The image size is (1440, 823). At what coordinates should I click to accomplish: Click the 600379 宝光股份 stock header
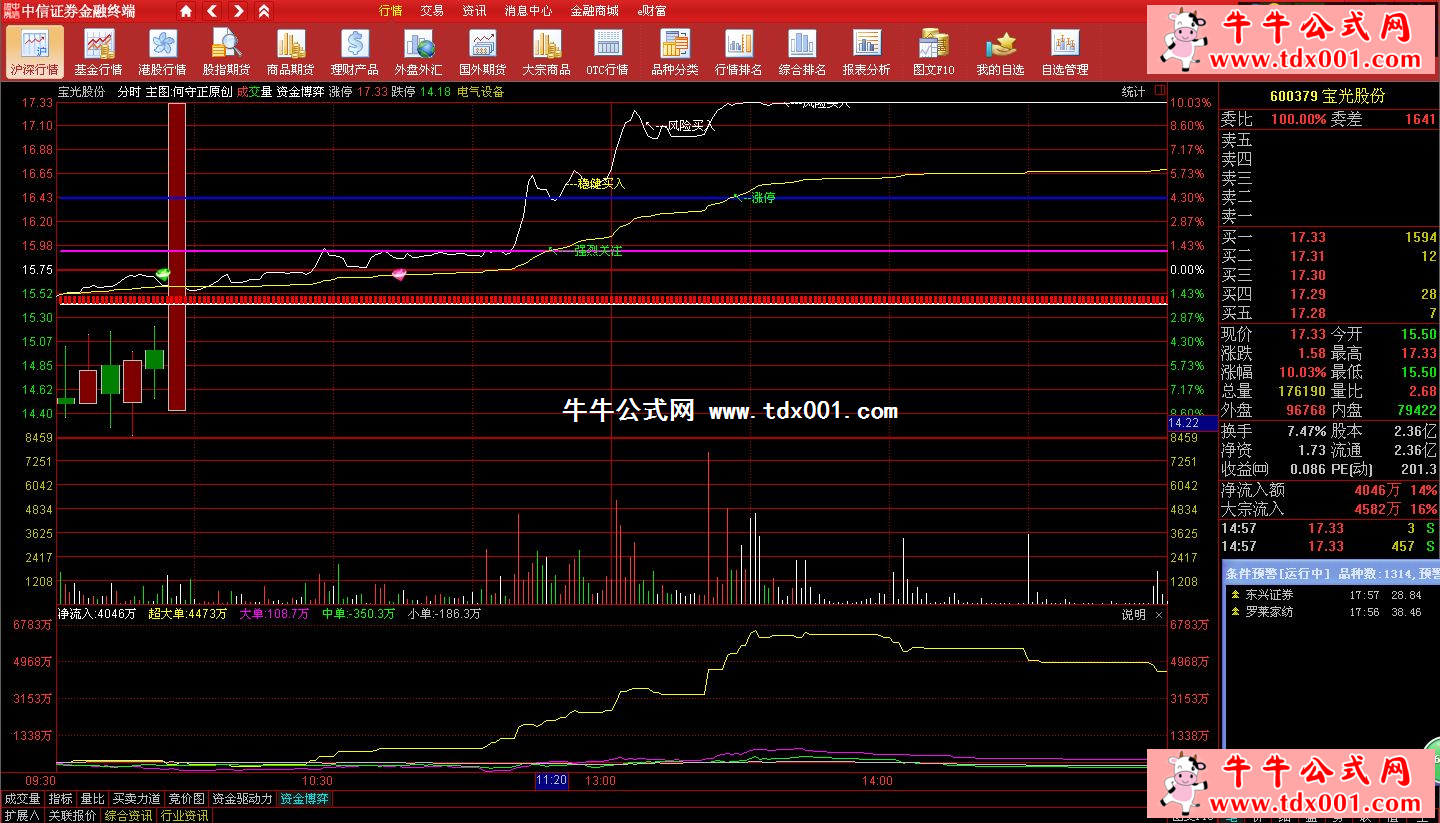(1327, 96)
